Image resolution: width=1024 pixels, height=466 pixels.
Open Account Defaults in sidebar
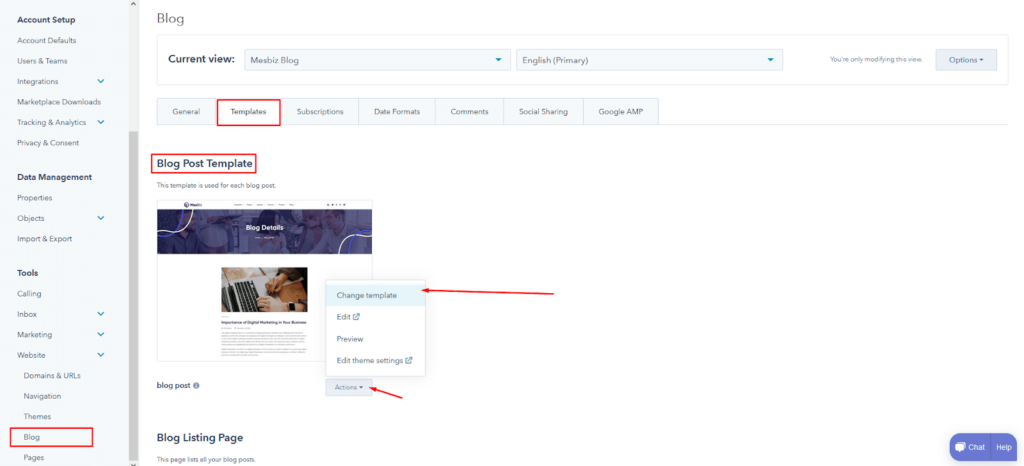click(x=46, y=40)
